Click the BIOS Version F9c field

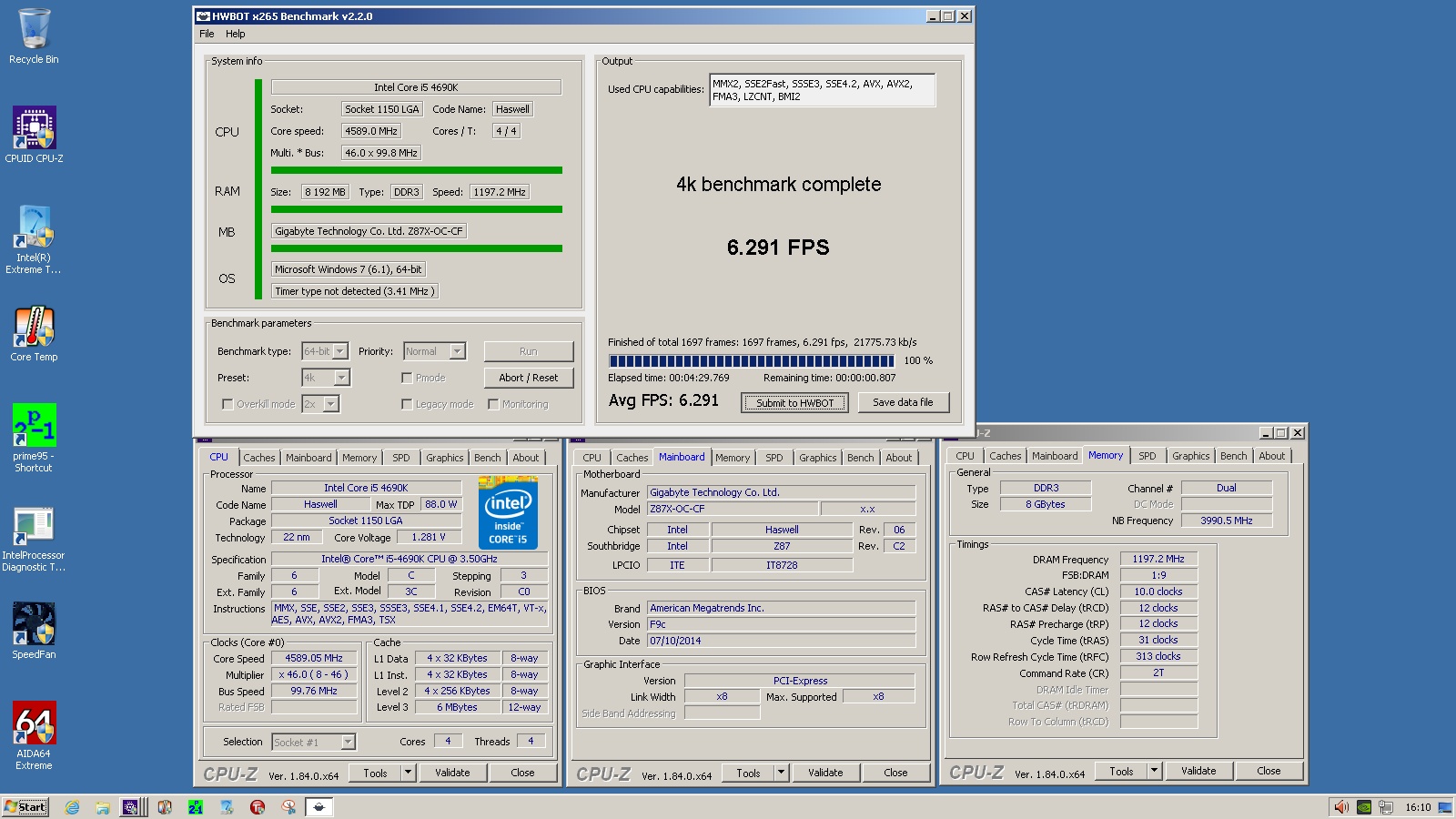click(x=781, y=624)
